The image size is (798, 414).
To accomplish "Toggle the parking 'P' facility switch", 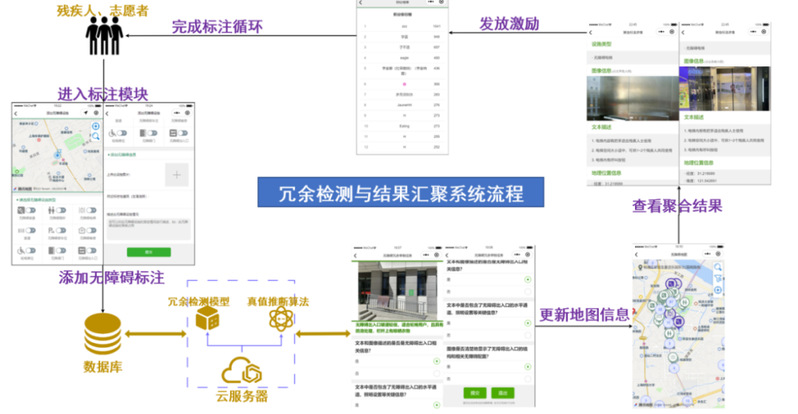I will coord(60,230).
